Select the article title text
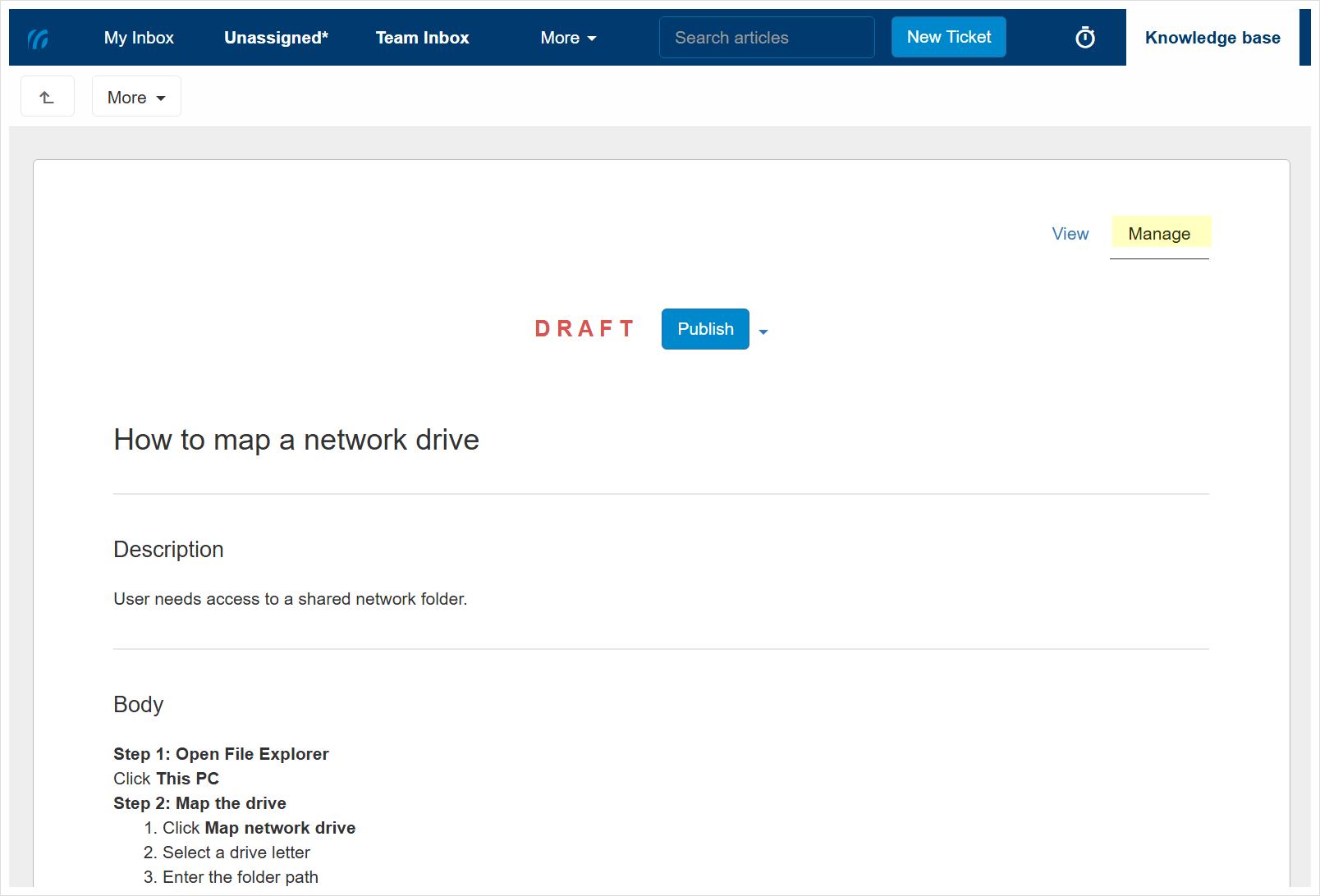The image size is (1320, 896). (296, 440)
